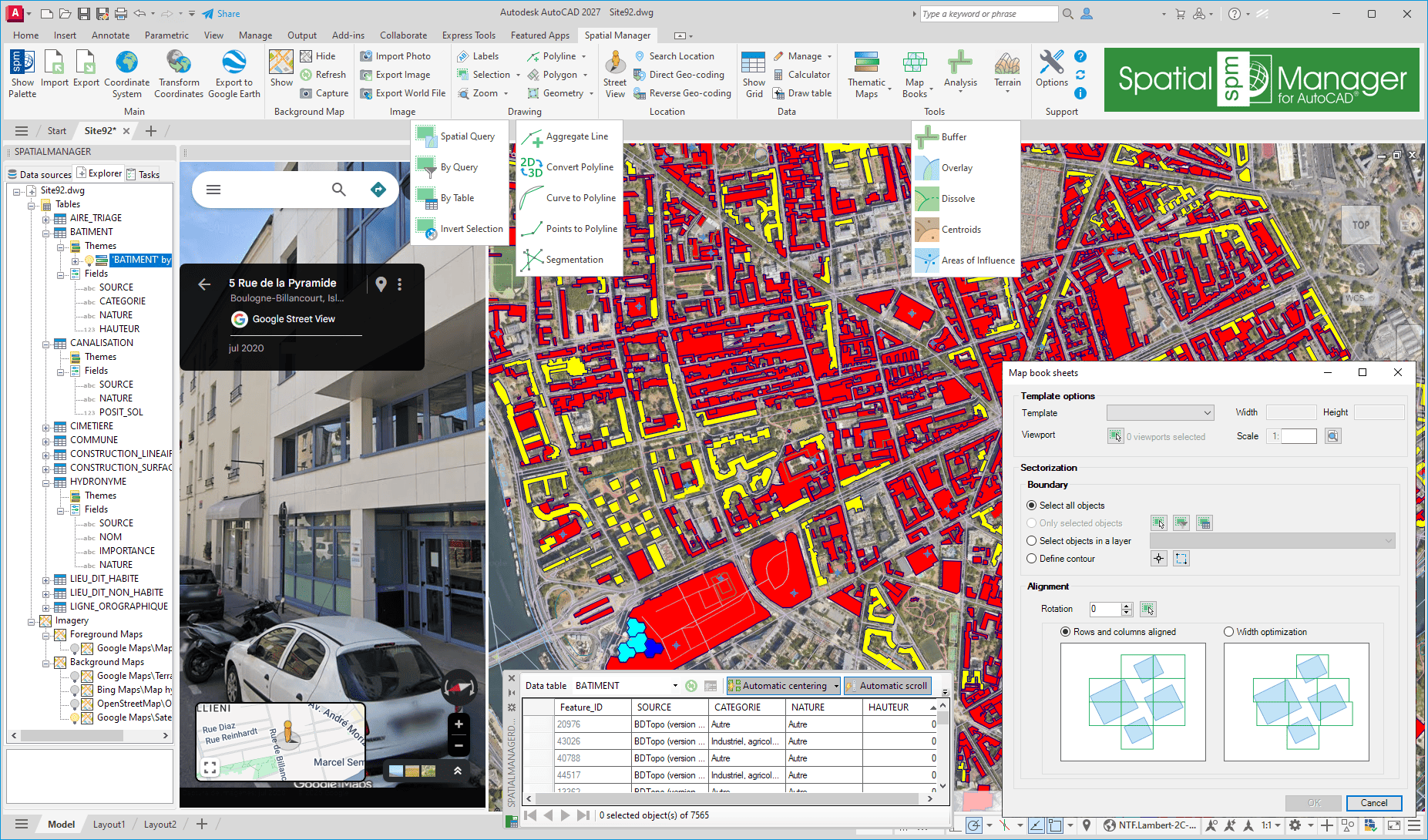Collapse the BATIMENT table node
The height and width of the screenshot is (840, 1428).
(x=46, y=232)
